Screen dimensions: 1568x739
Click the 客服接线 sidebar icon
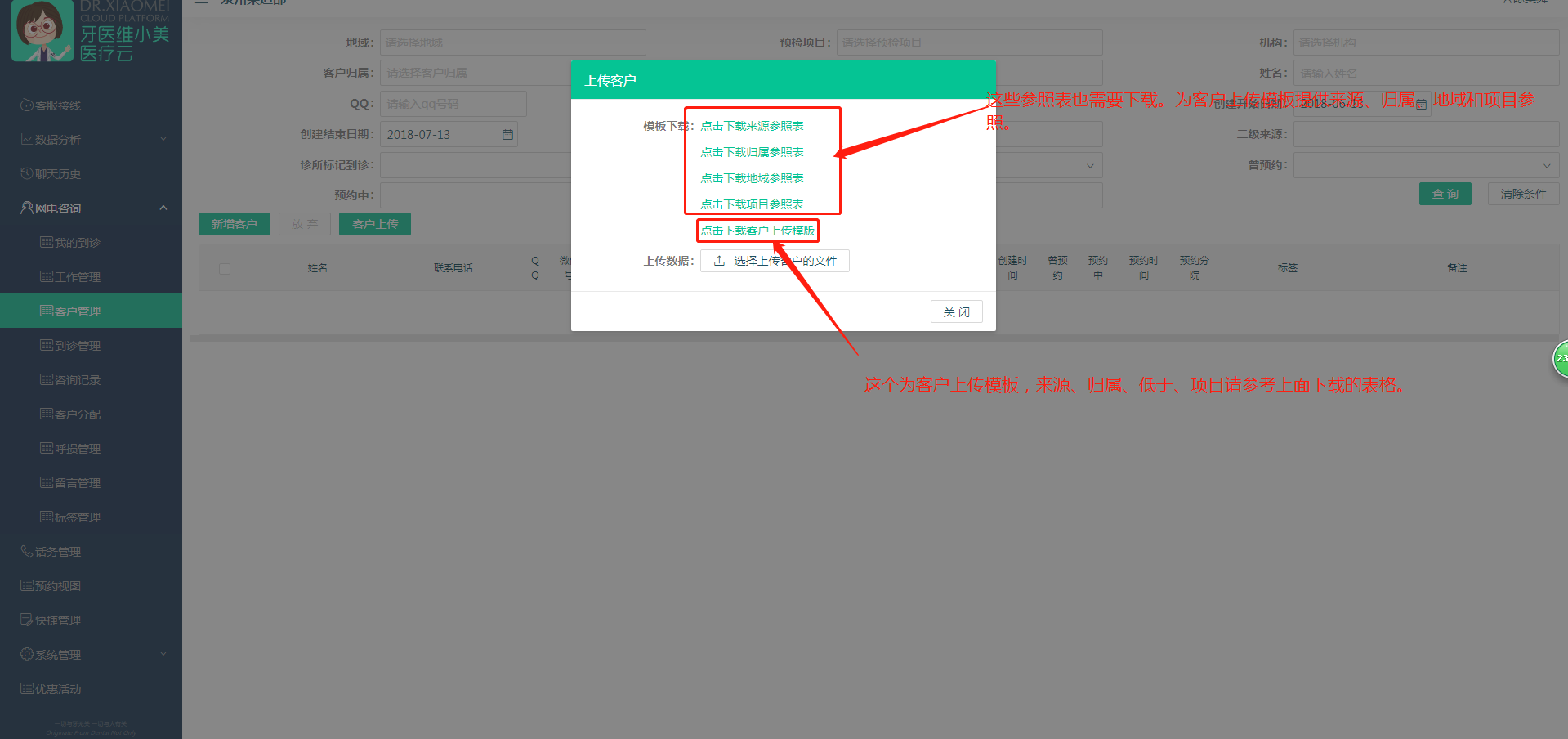[x=26, y=105]
